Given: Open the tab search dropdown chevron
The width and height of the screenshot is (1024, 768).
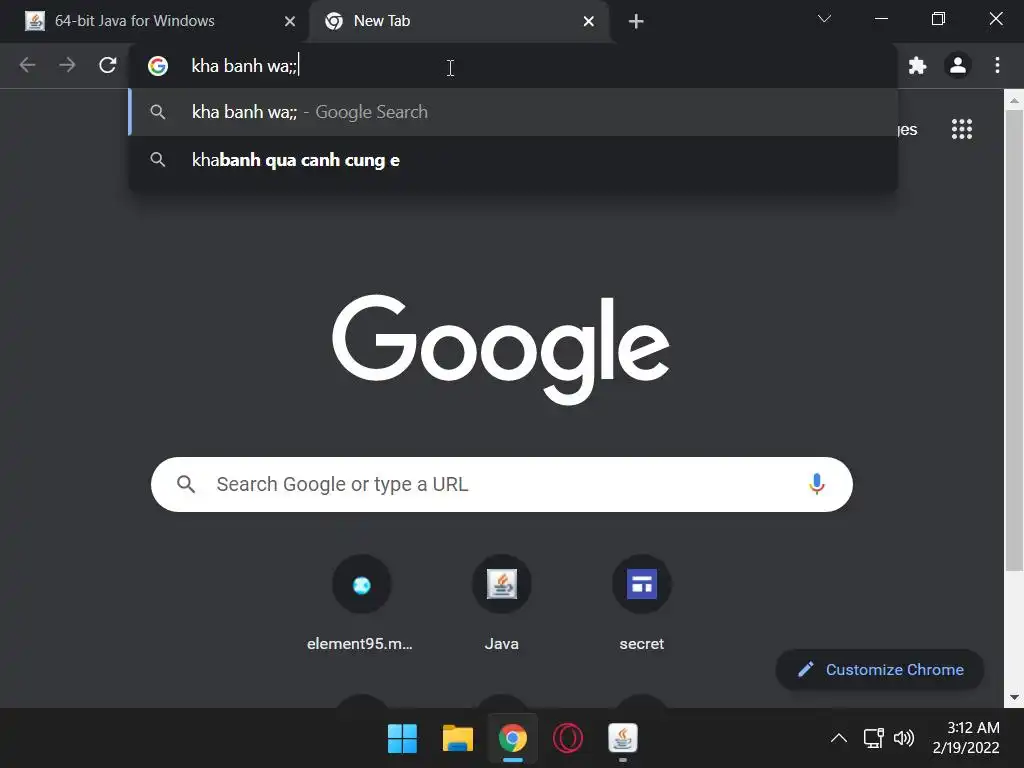Looking at the screenshot, I should coord(824,18).
